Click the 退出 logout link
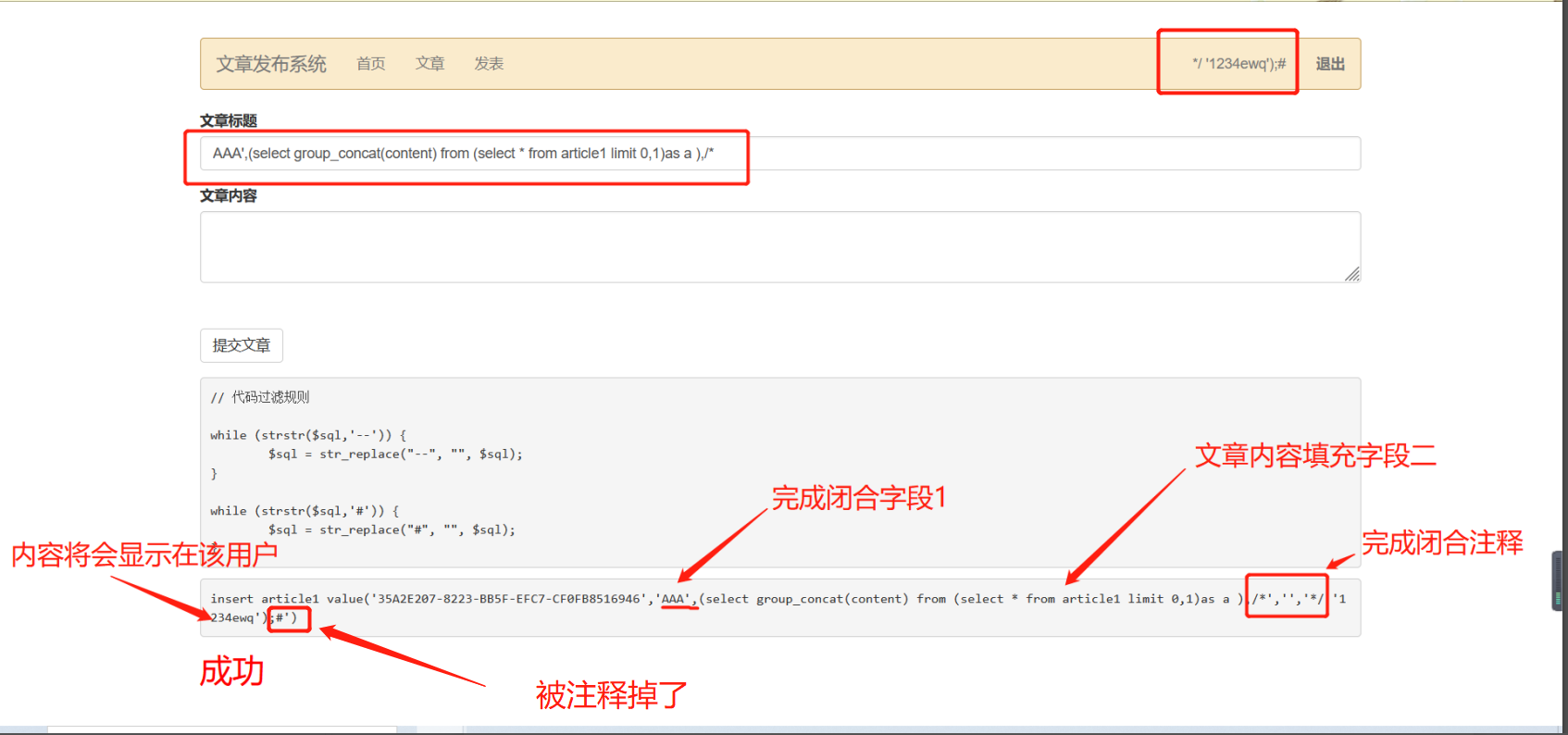Screen dimensions: 1568x735 [x=1330, y=64]
